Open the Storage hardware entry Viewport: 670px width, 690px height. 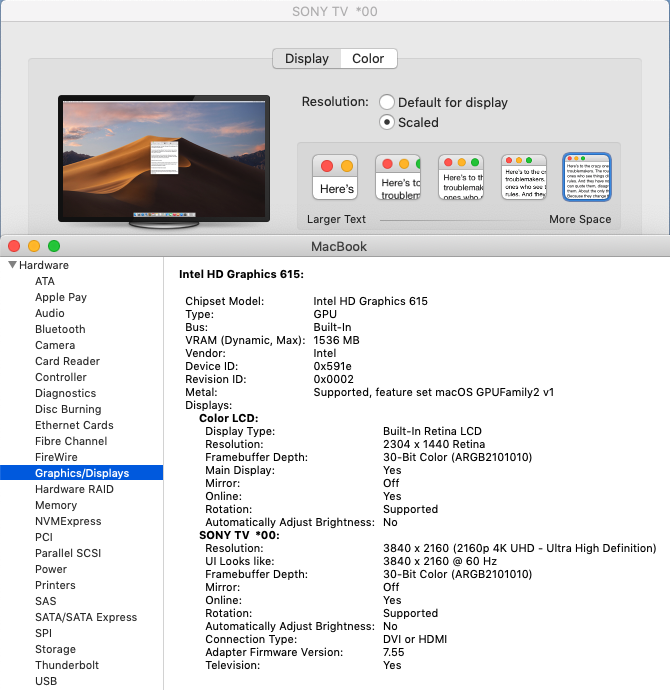[55, 649]
